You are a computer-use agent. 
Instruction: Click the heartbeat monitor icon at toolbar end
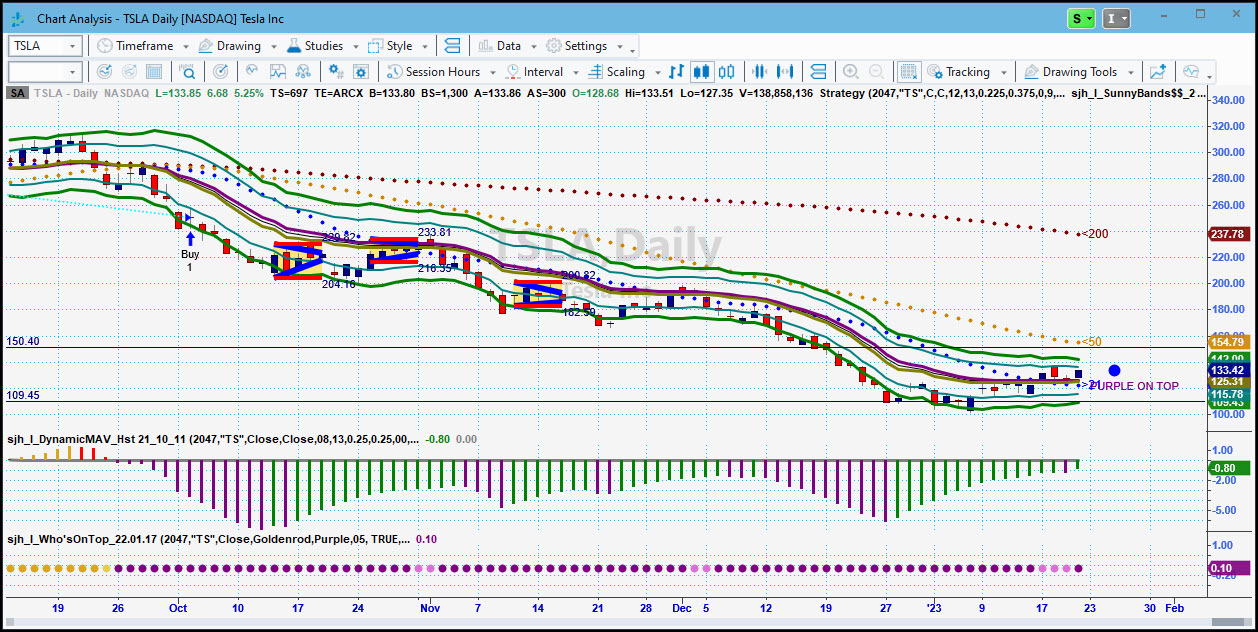pyautogui.click(x=1191, y=72)
